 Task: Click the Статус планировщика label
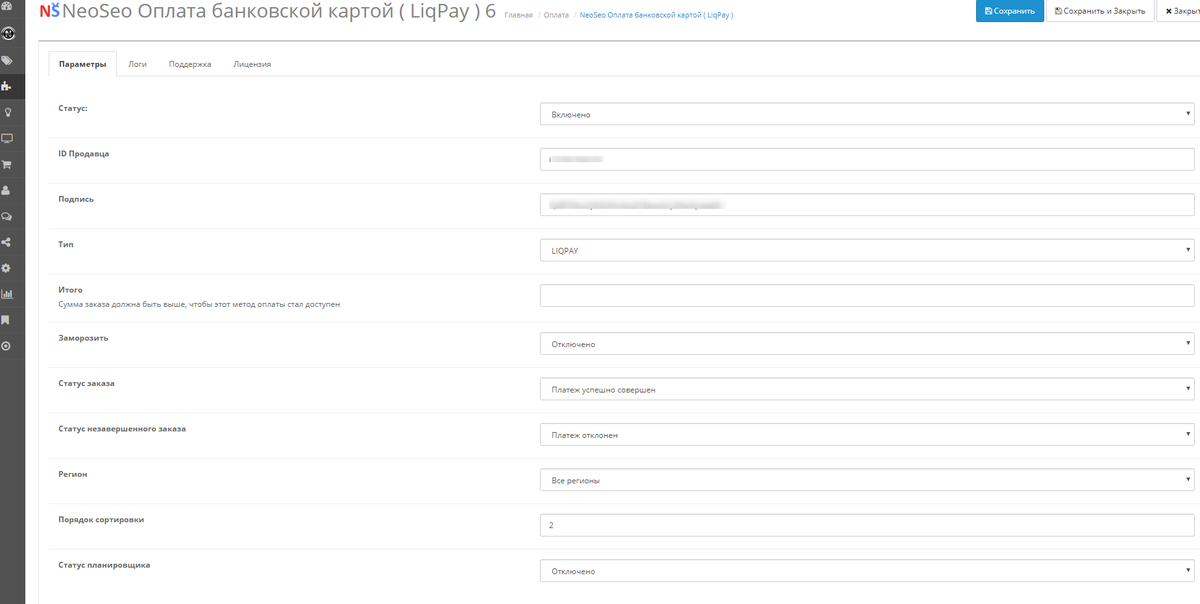point(105,564)
